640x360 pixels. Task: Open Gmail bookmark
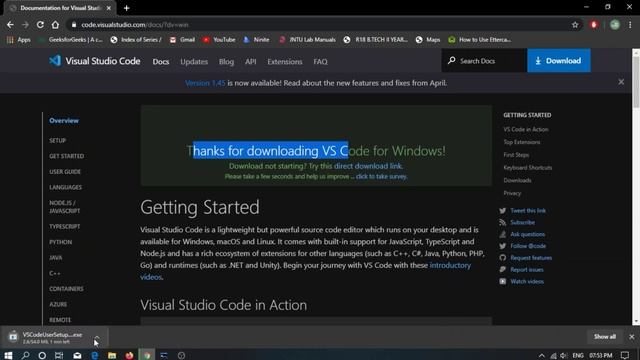click(x=182, y=40)
